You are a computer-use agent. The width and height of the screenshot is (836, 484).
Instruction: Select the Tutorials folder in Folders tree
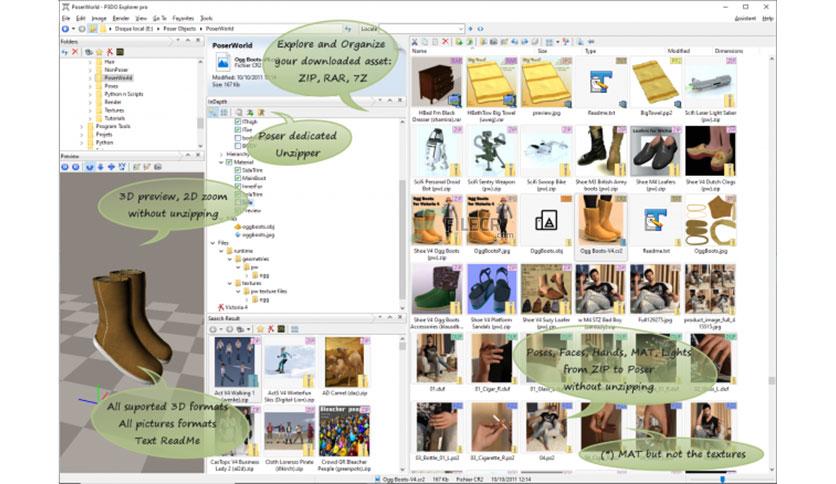point(115,118)
